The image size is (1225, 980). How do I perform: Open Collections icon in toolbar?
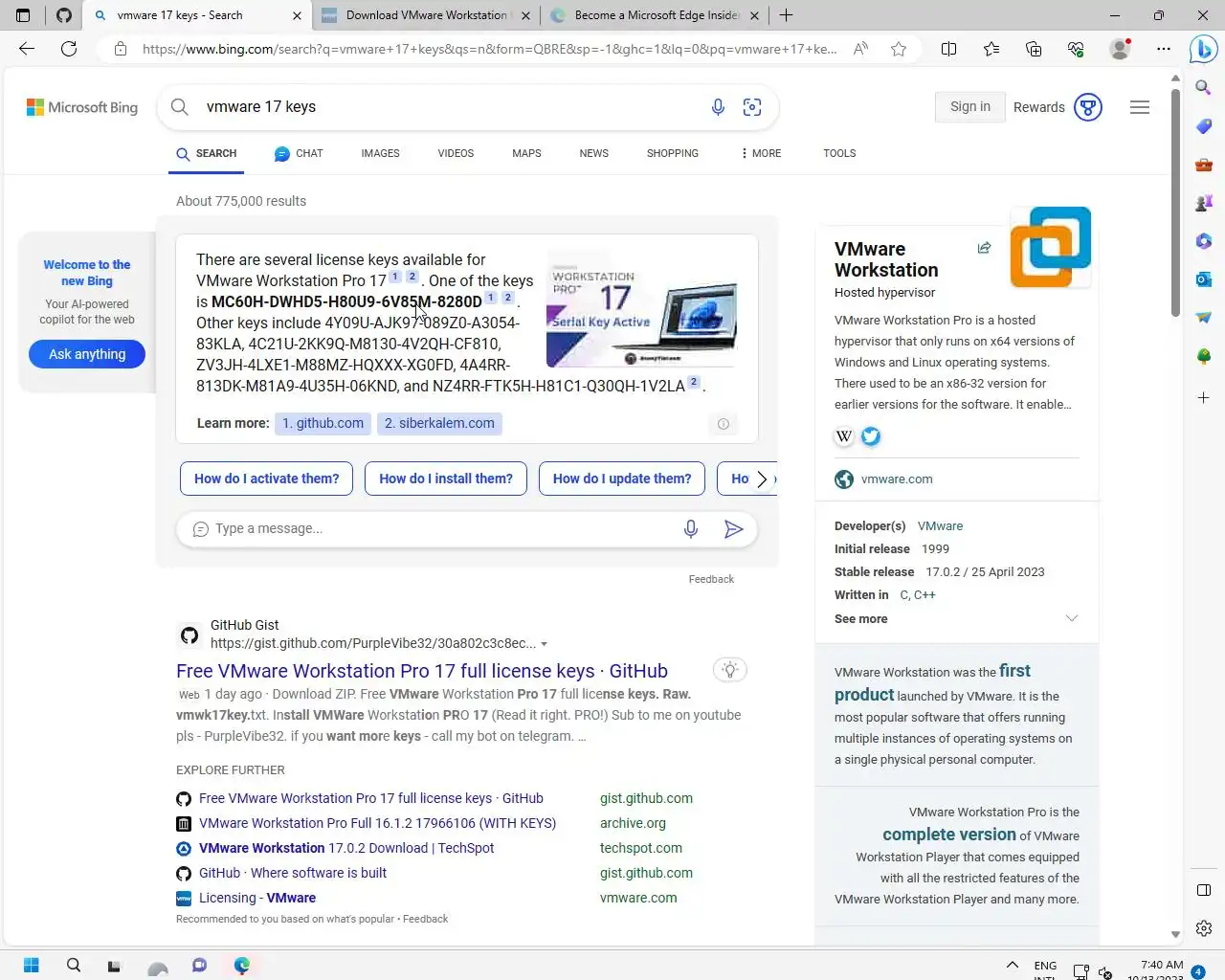coord(1033,49)
